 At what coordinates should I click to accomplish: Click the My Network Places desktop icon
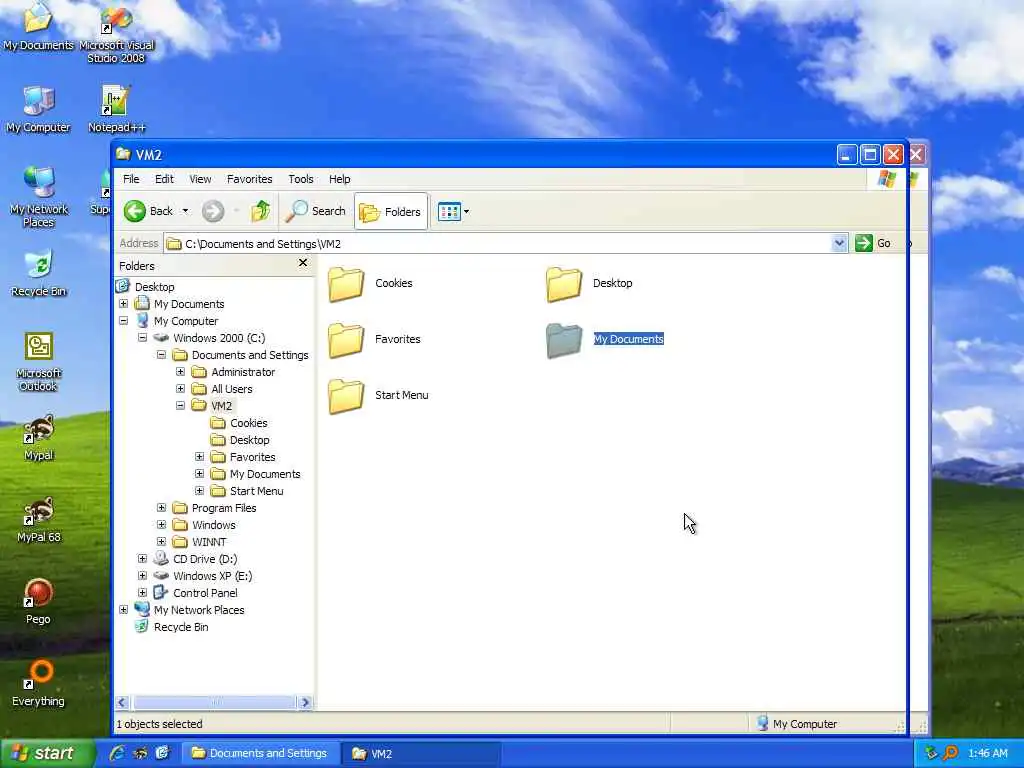tap(39, 197)
